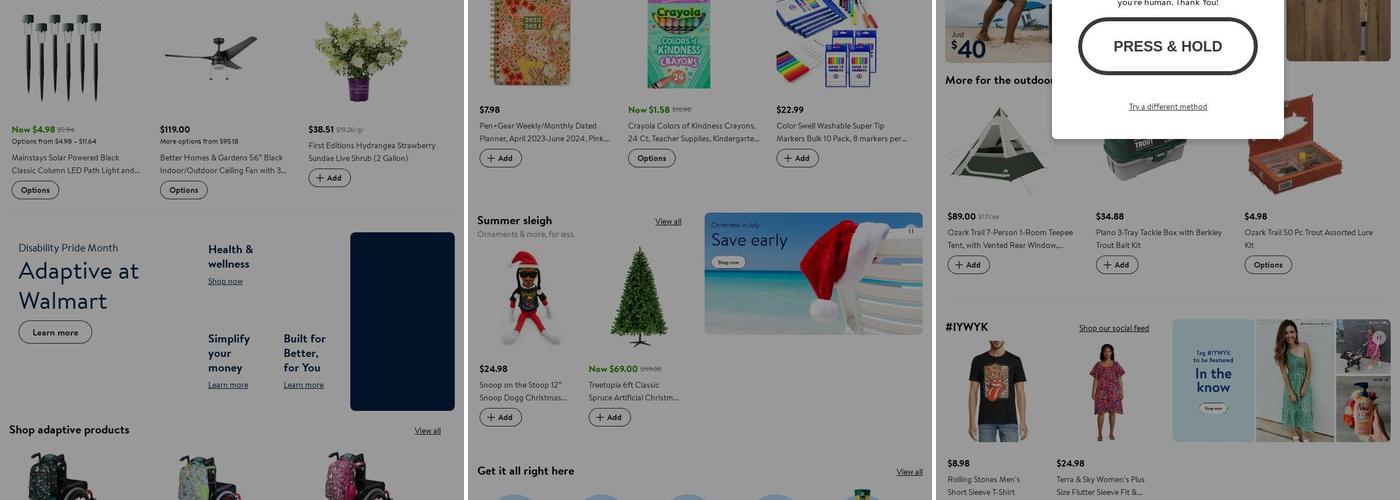Open the Shop our social feed link
The height and width of the screenshot is (500, 1400).
click(1114, 328)
